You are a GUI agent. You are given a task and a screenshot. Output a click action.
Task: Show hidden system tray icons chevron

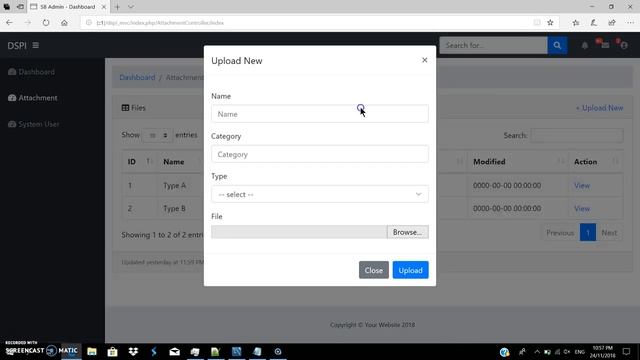tap(537, 351)
